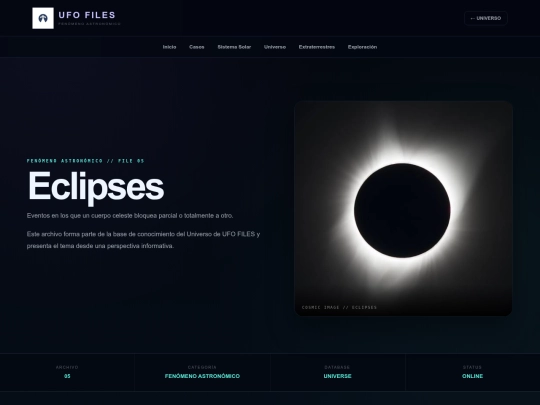The height and width of the screenshot is (405, 540).
Task: Open the Exploración menu item
Action: (x=362, y=47)
